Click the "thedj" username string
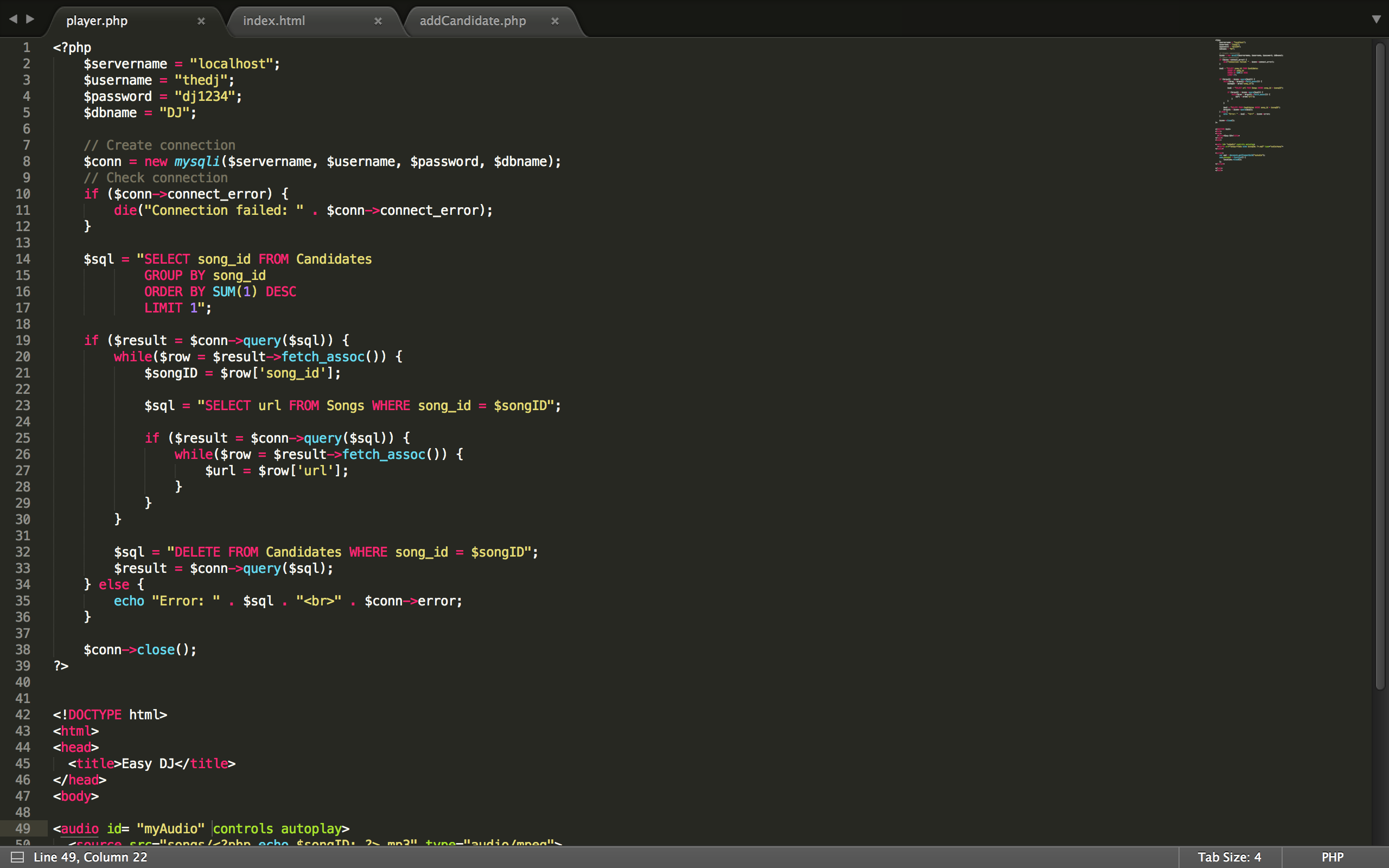Screen dimensions: 1389x868 201,80
